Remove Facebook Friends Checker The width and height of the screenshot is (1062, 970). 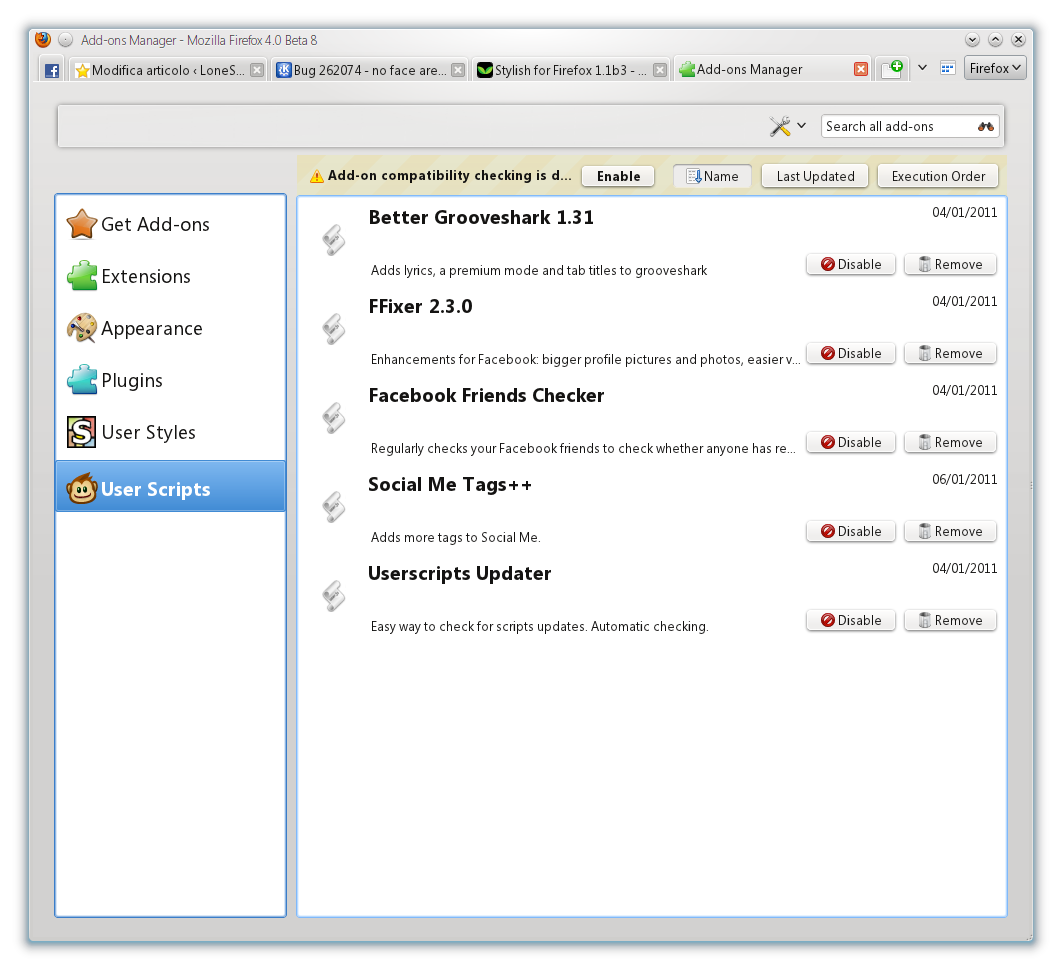[950, 442]
